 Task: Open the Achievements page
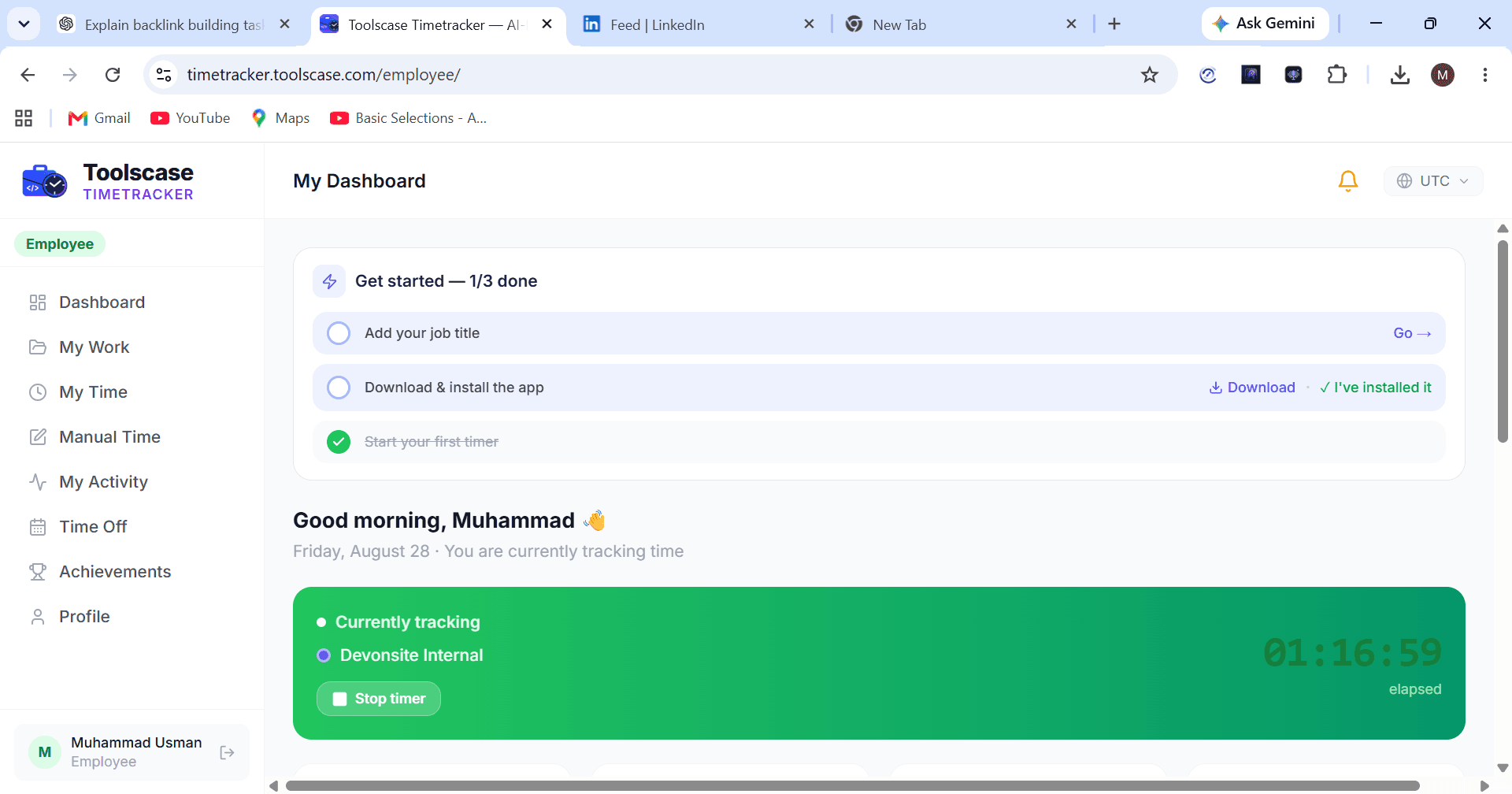(115, 572)
